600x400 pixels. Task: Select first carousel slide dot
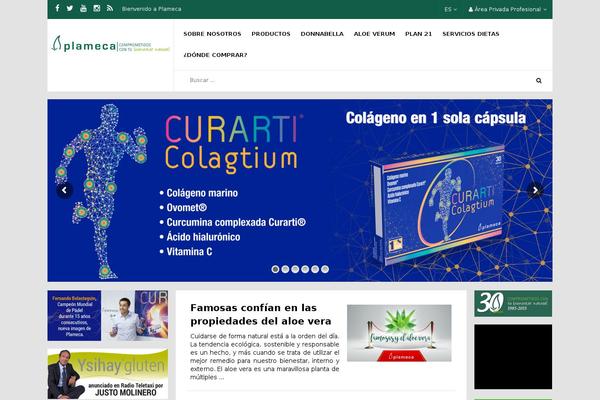275,269
